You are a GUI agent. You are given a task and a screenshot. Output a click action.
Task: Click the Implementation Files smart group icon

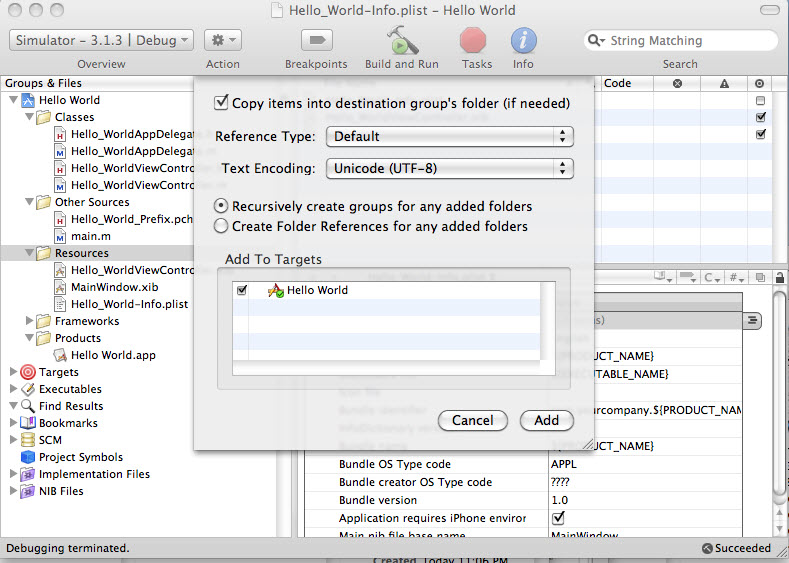(28, 474)
